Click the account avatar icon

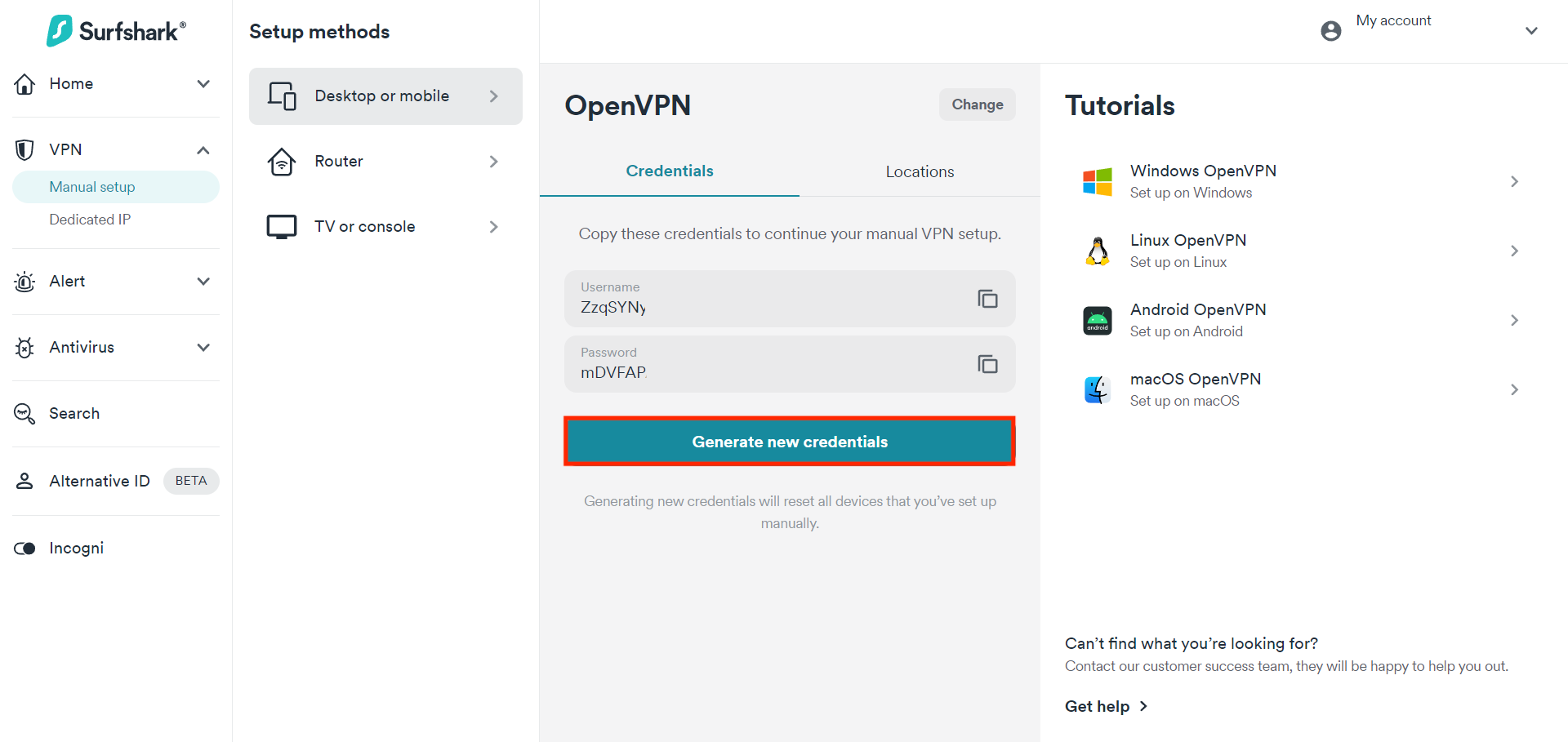1330,31
